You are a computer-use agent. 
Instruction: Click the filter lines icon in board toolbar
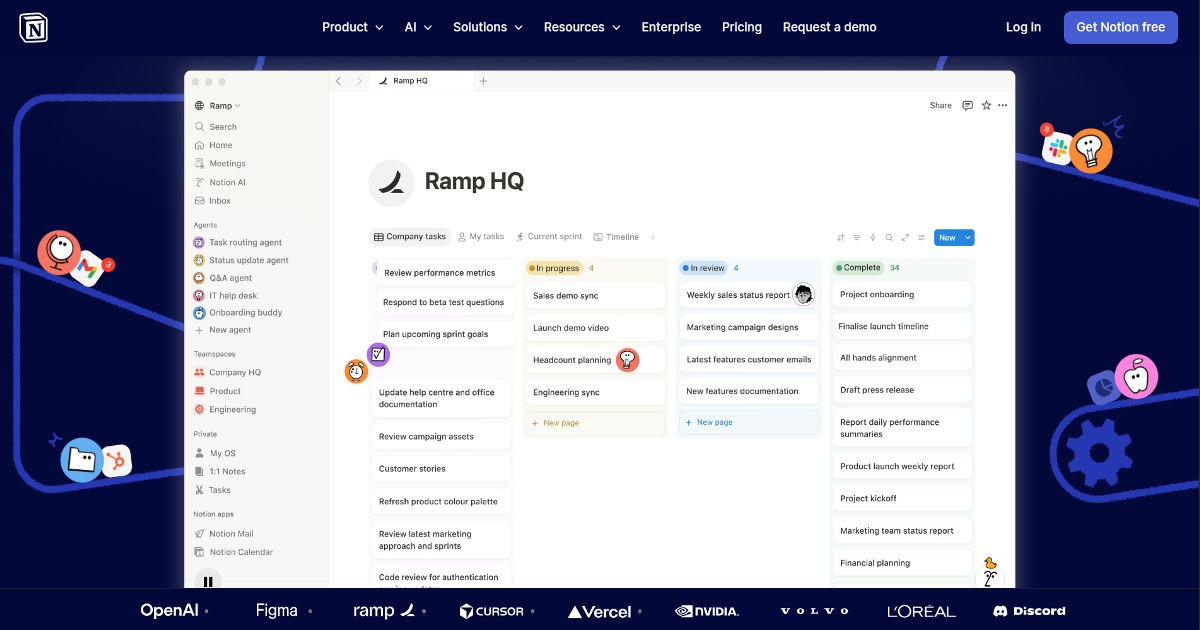tap(856, 238)
